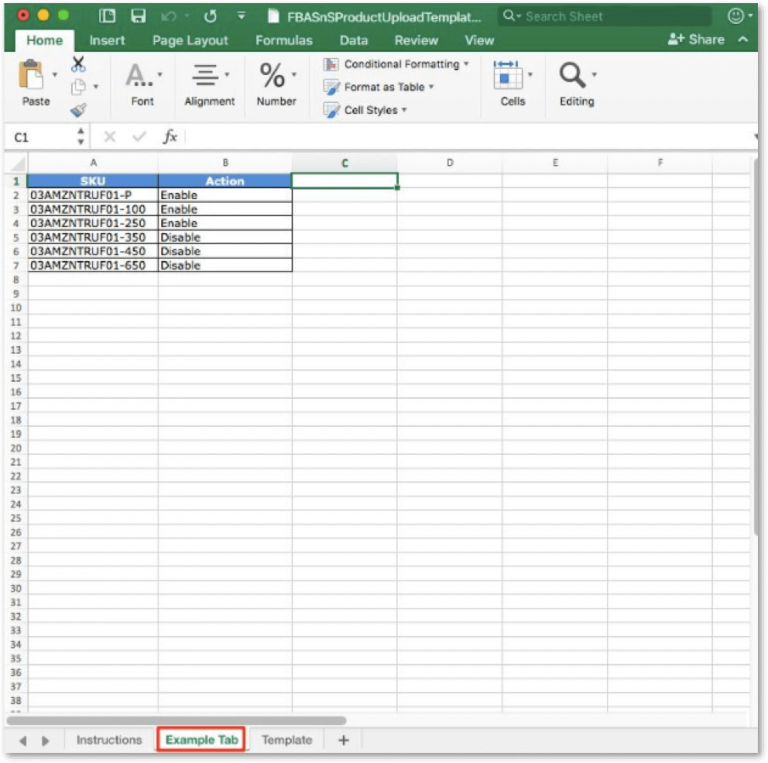The image size is (768, 763).
Task: Click the Search Sheet field
Action: click(x=605, y=16)
